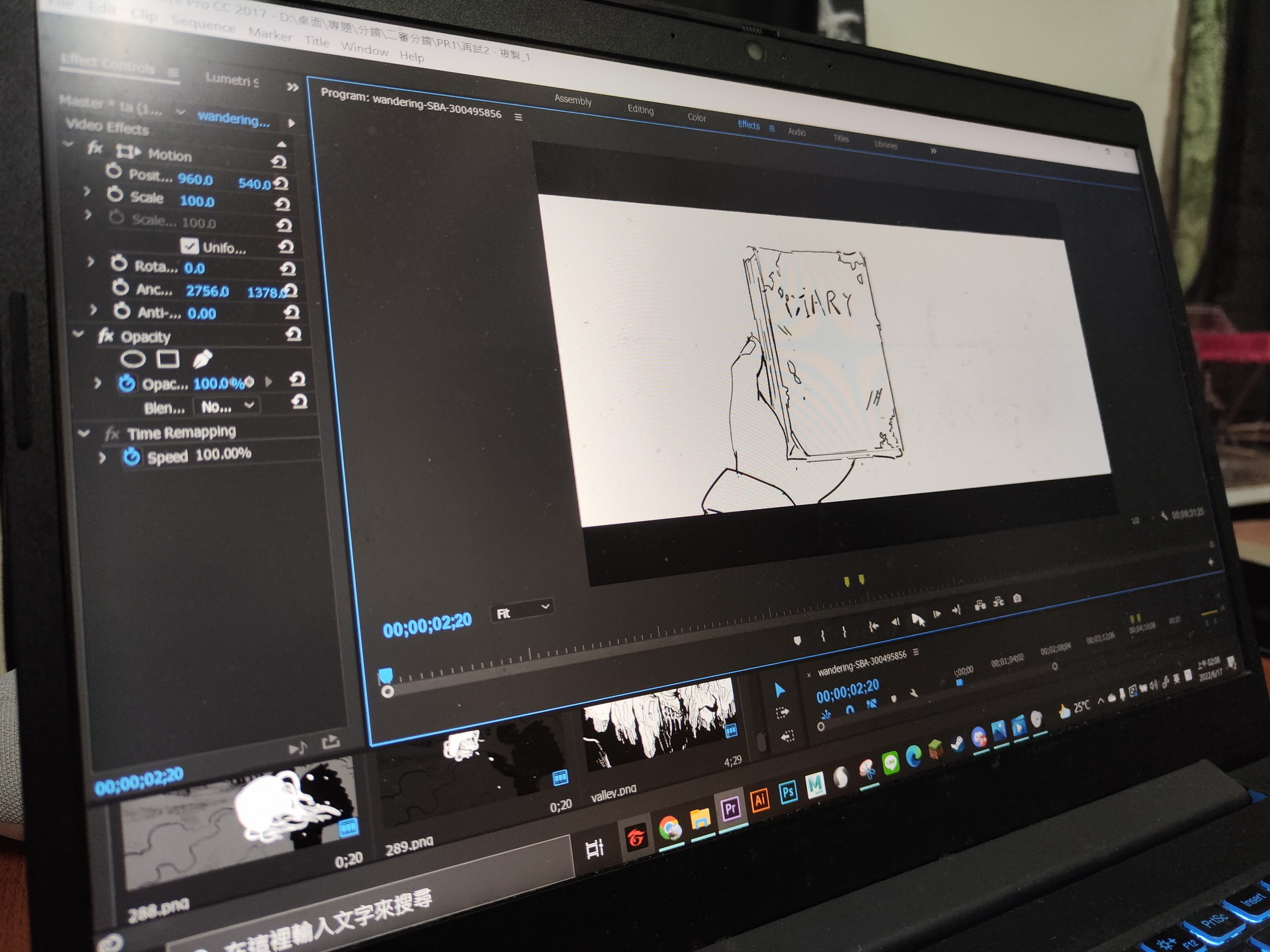Collapse the Time Remapping effect section
The height and width of the screenshot is (952, 1270).
pos(84,433)
